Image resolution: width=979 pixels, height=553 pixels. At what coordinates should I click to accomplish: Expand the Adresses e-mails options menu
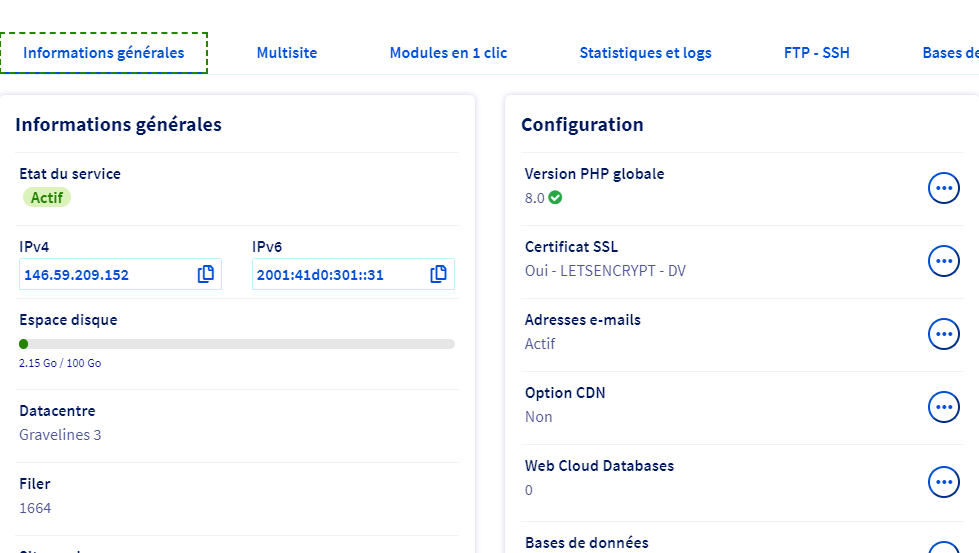(x=943, y=334)
